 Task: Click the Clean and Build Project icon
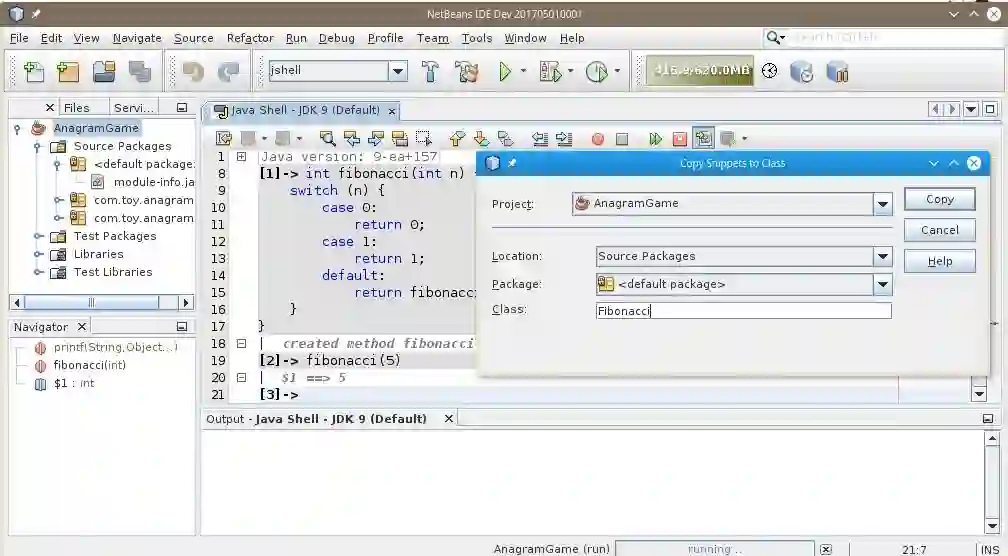tap(467, 71)
